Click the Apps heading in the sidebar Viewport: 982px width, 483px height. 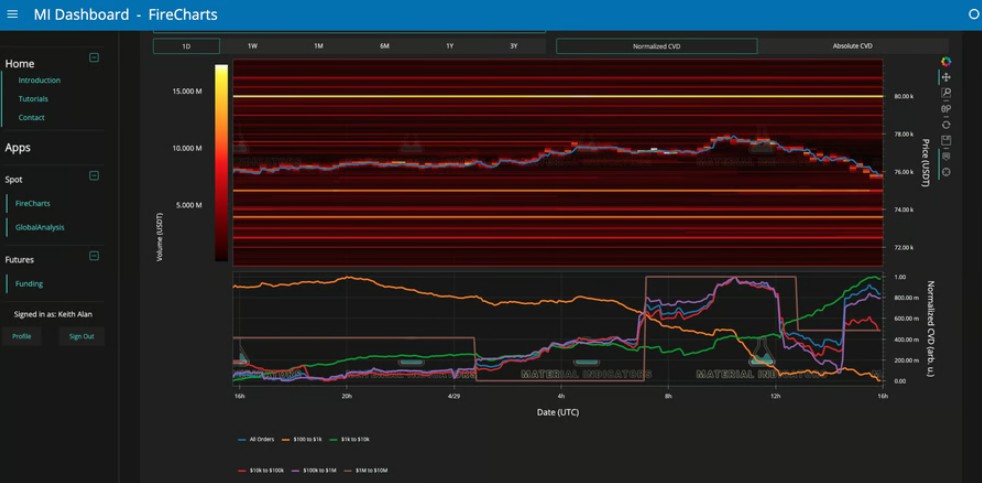[x=18, y=148]
